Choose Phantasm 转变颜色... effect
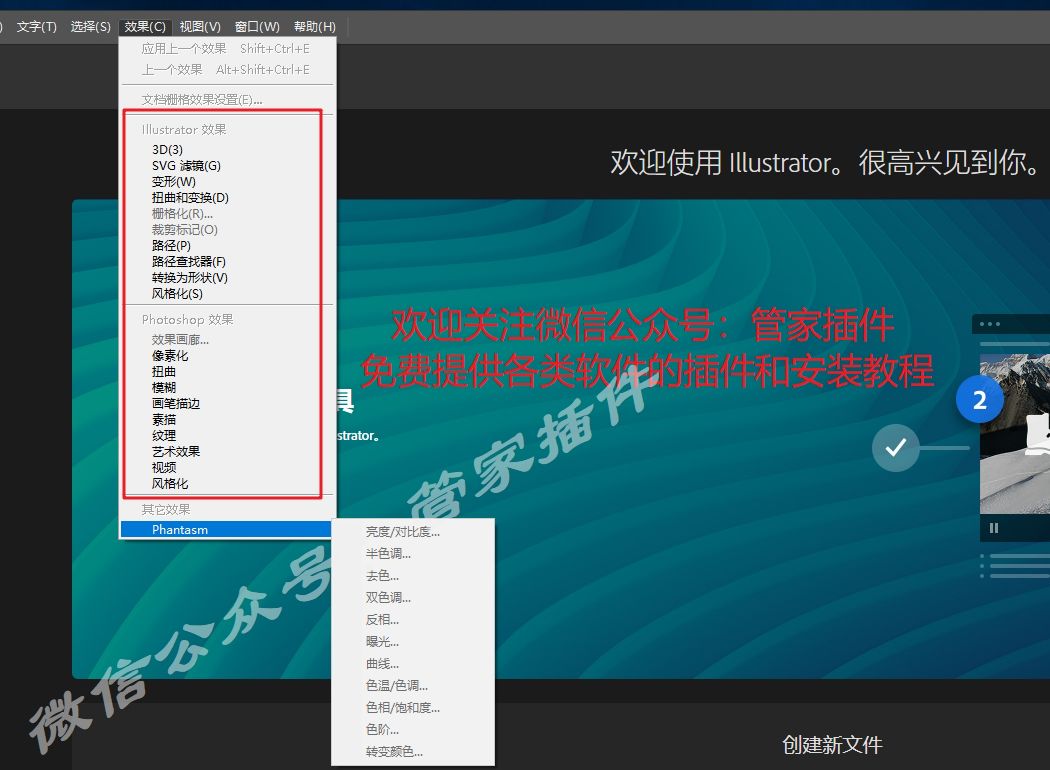The height and width of the screenshot is (770, 1050). 413,752
